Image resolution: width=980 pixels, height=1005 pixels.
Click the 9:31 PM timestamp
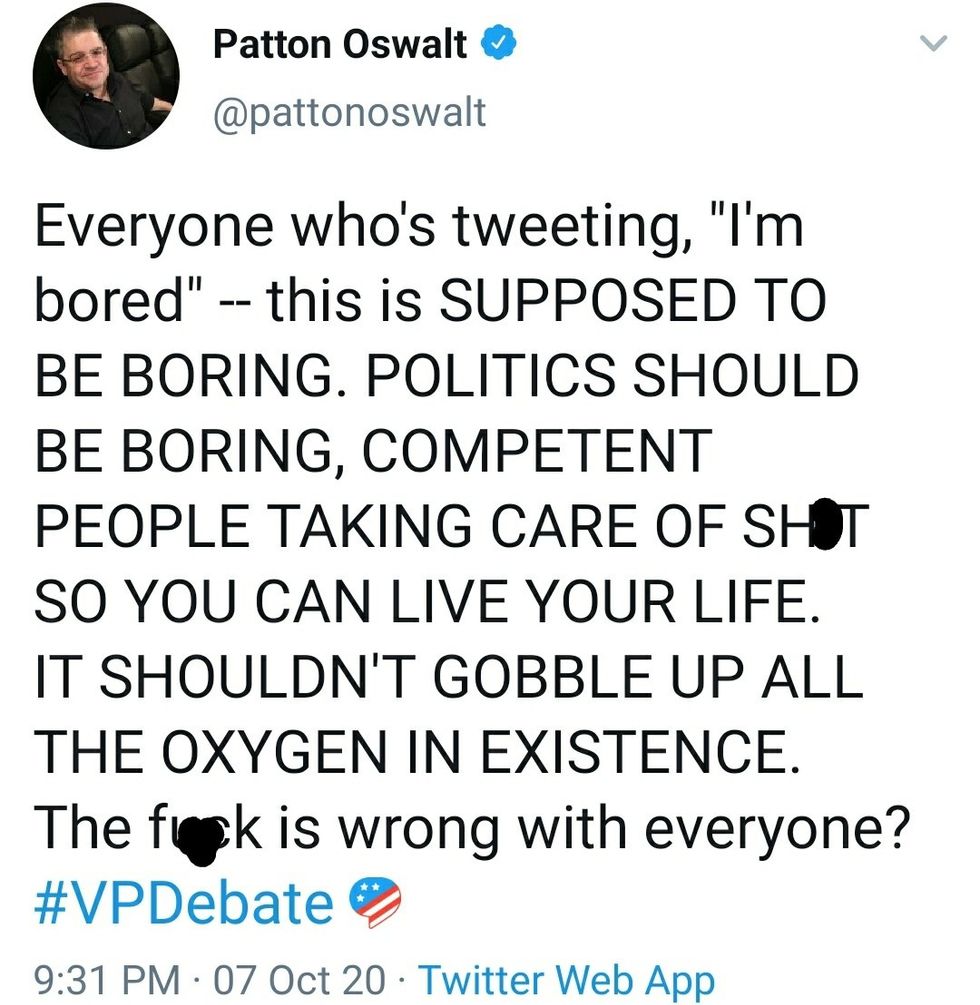108,980
